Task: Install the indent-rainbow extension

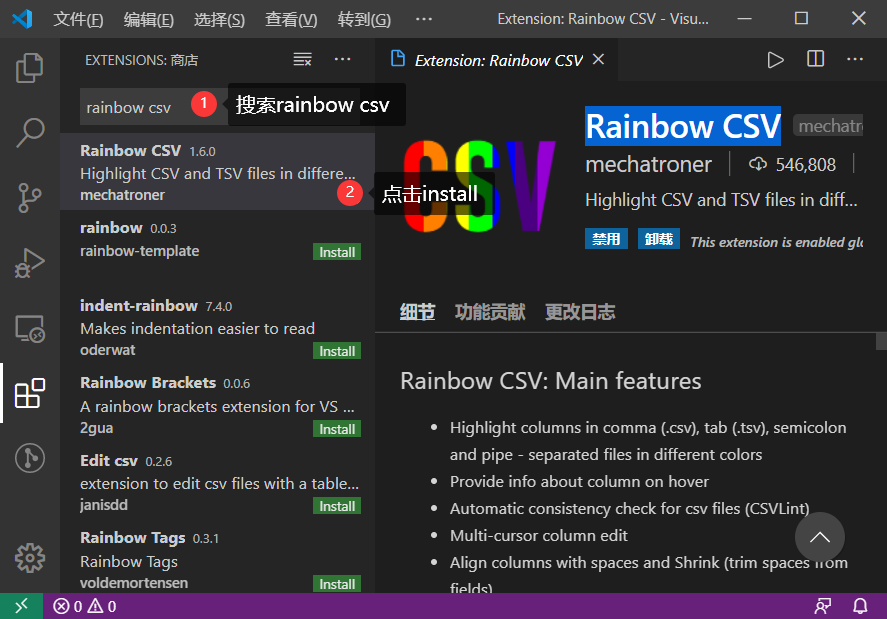Action: point(337,351)
